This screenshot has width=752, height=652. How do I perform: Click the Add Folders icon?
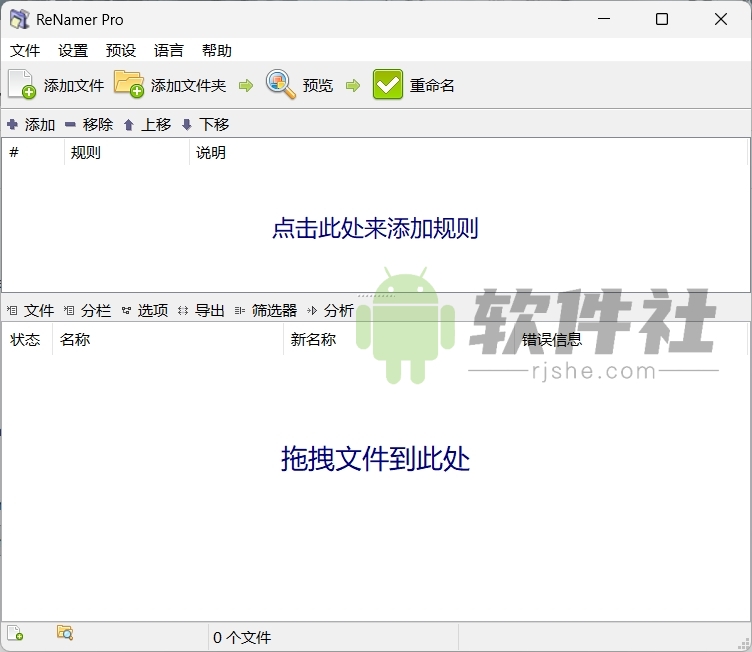(x=129, y=84)
